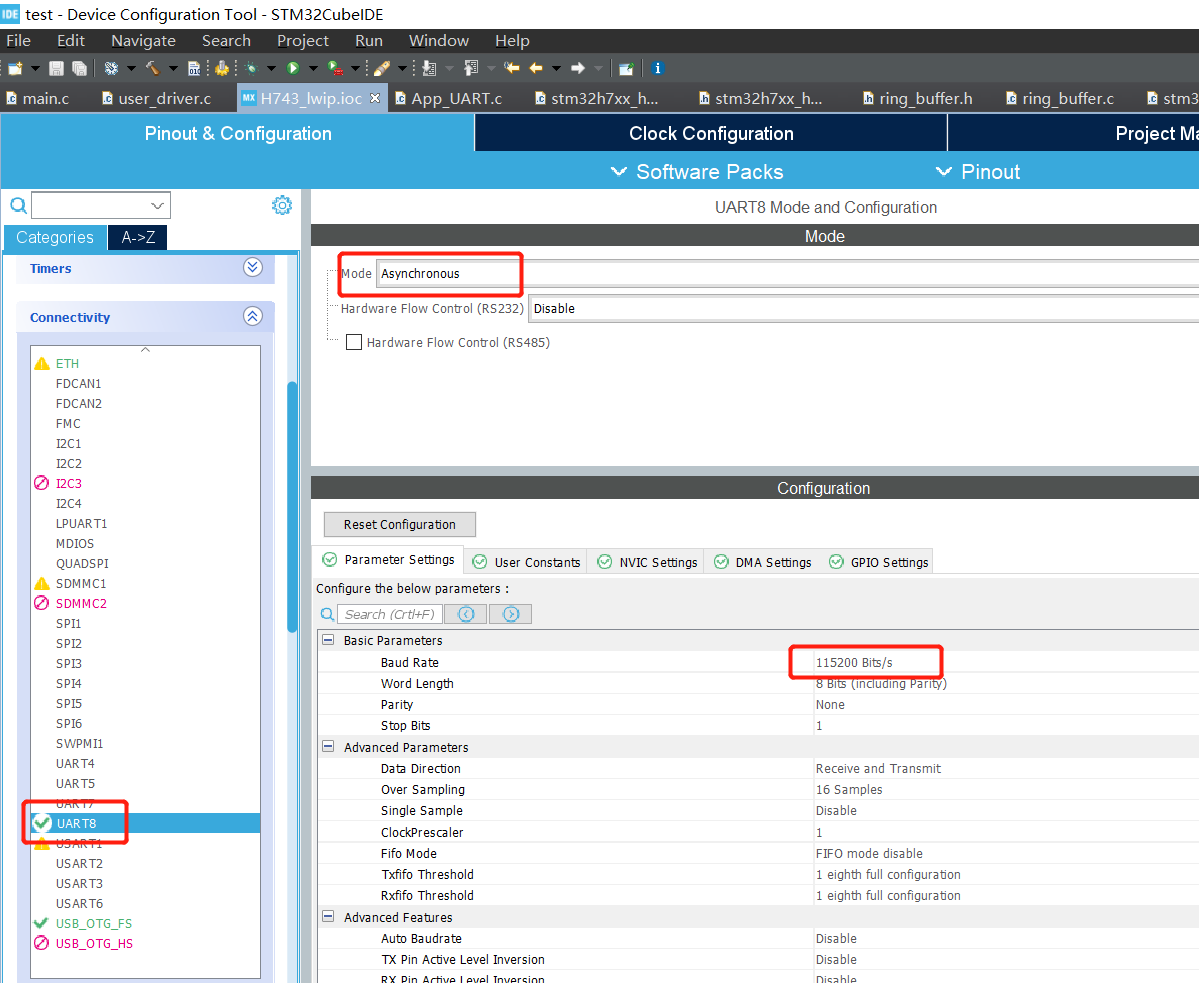Image resolution: width=1199 pixels, height=983 pixels.
Task: Select the SDMMC1 peripheral
Action: pos(80,583)
